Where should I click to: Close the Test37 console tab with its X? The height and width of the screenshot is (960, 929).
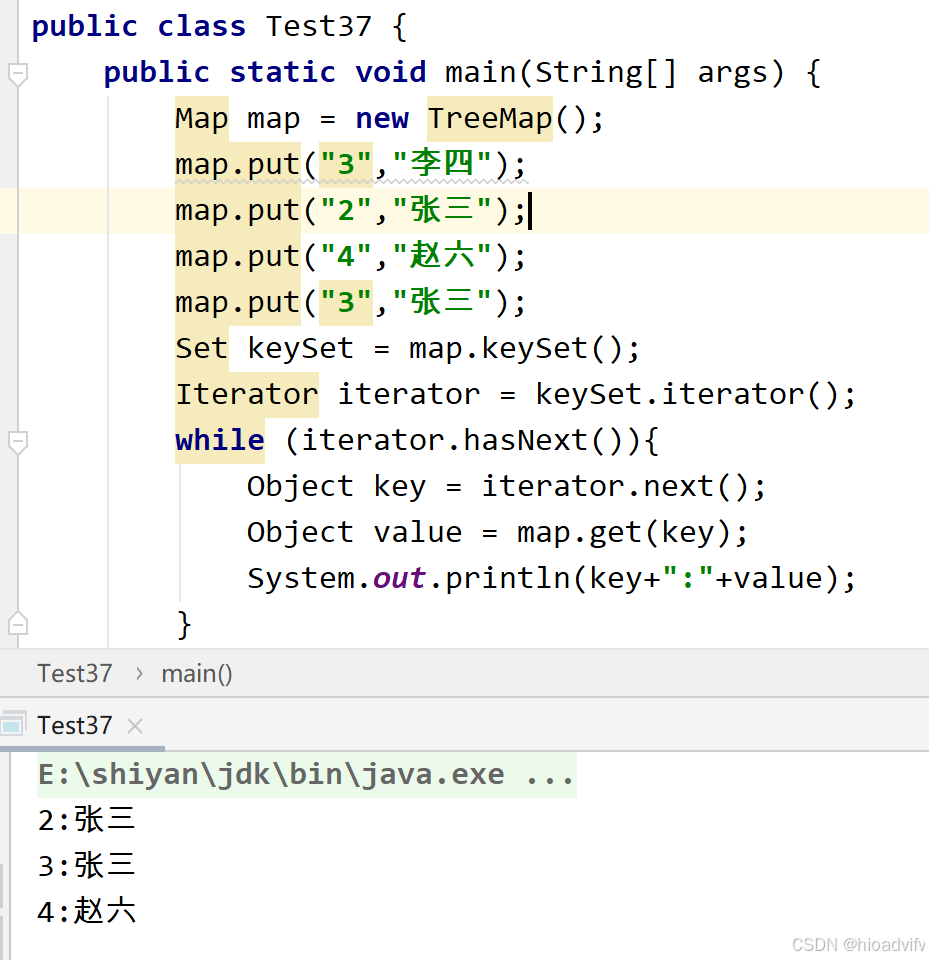(134, 726)
